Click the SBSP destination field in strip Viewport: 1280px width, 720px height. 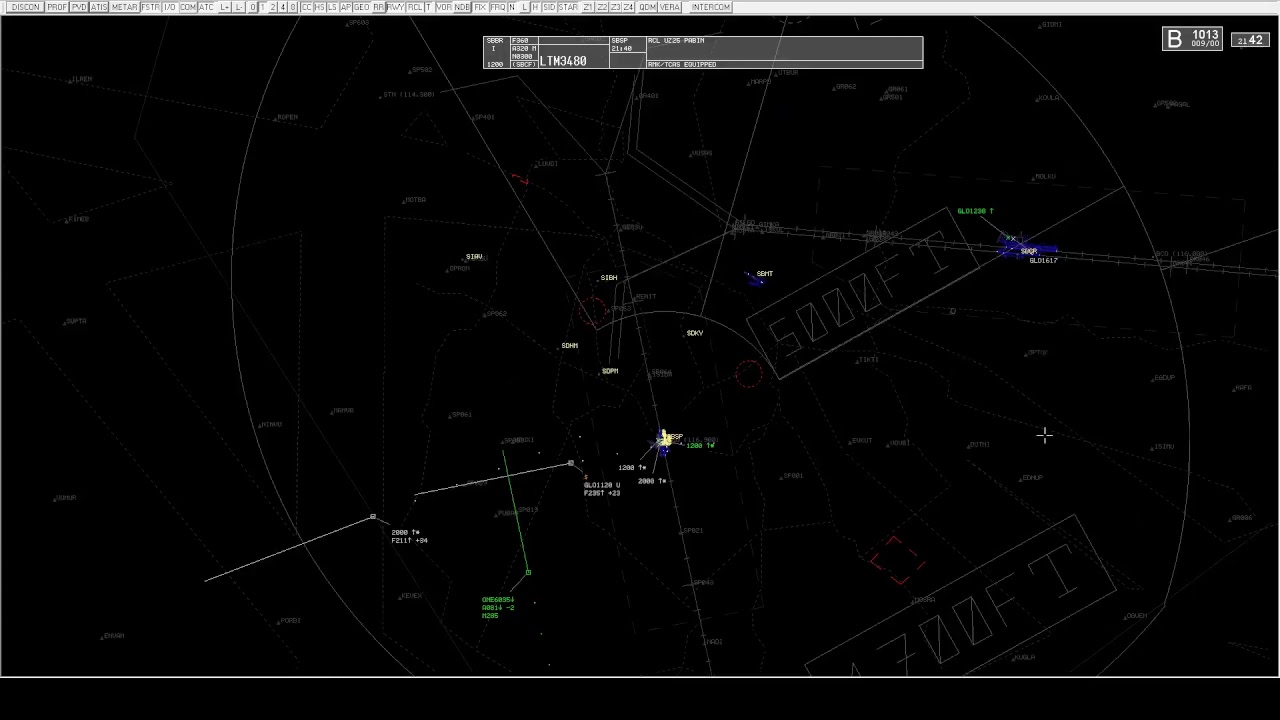point(618,41)
